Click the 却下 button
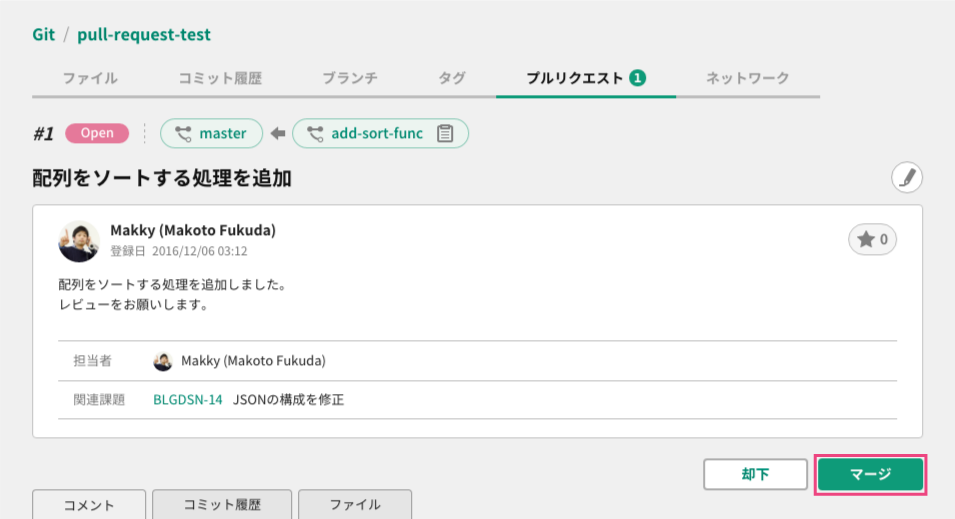The image size is (955, 519). click(x=755, y=474)
